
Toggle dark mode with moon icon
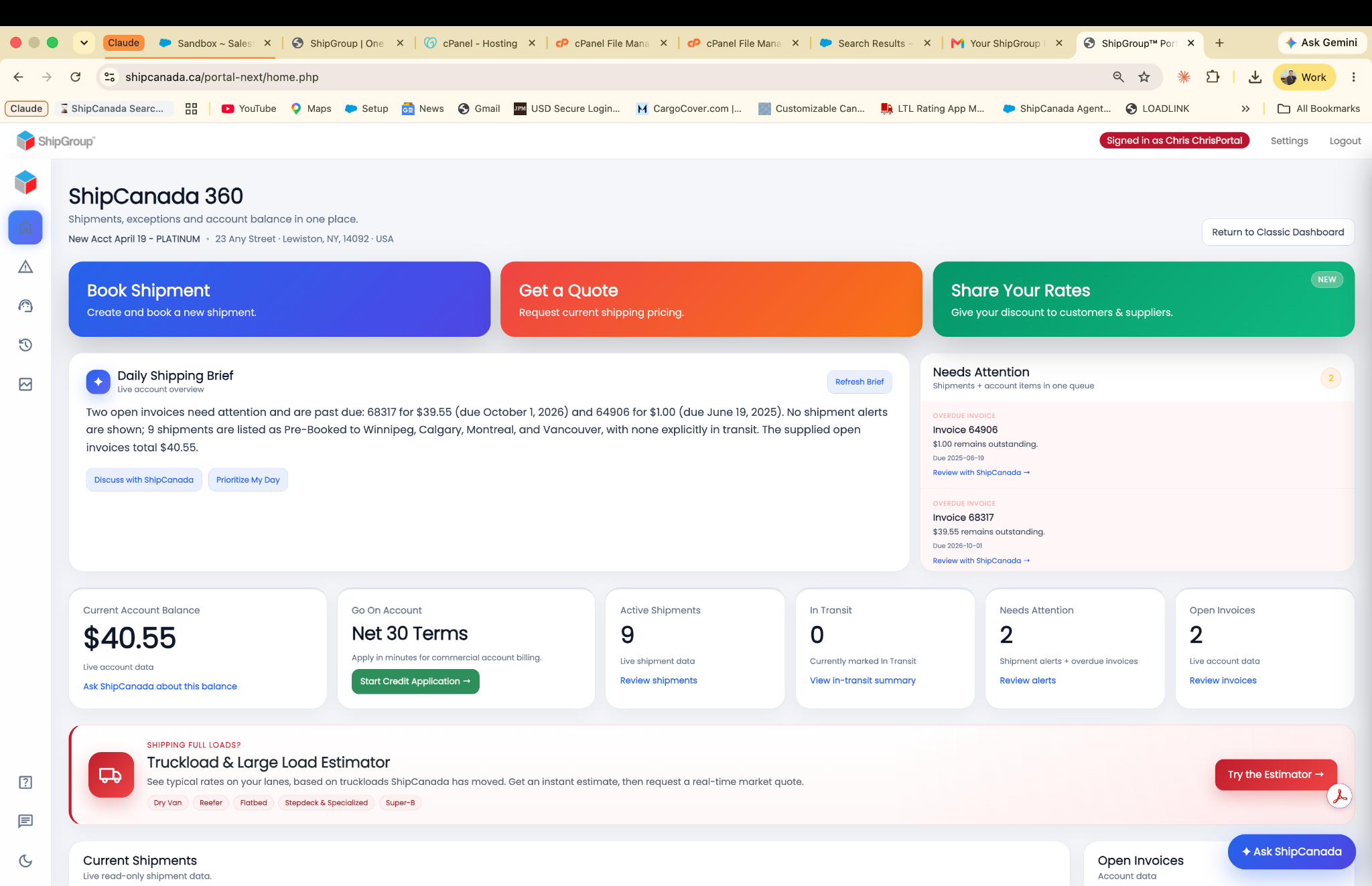[x=25, y=861]
